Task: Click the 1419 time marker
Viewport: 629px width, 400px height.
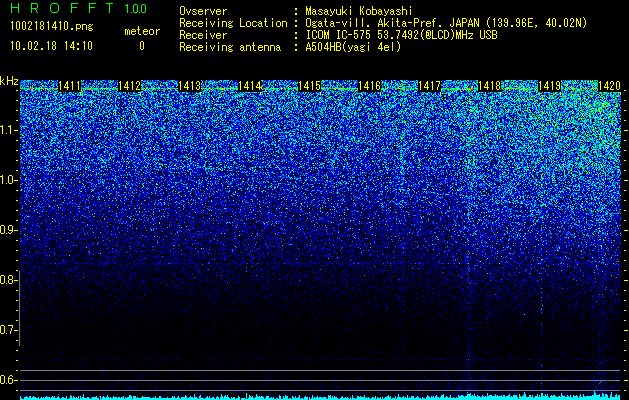Action: click(549, 86)
